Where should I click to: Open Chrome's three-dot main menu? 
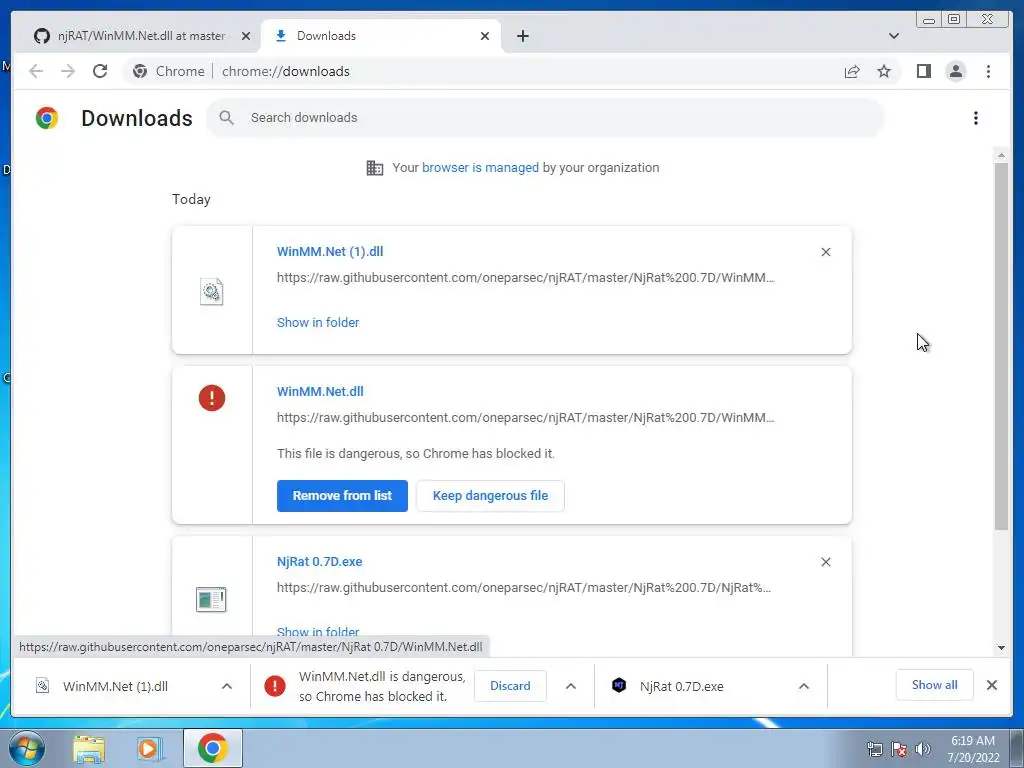(988, 71)
